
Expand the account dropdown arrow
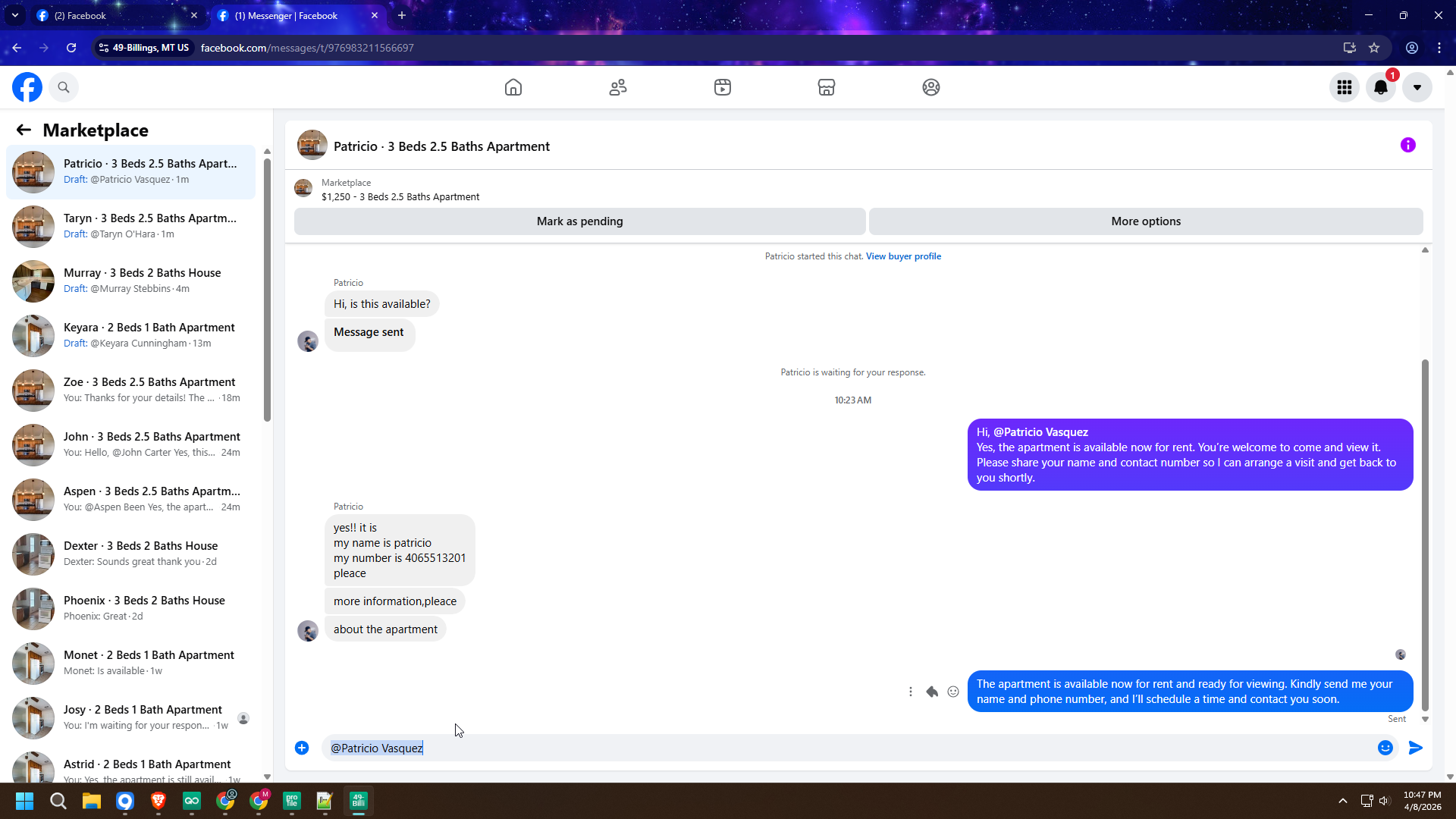1417,87
